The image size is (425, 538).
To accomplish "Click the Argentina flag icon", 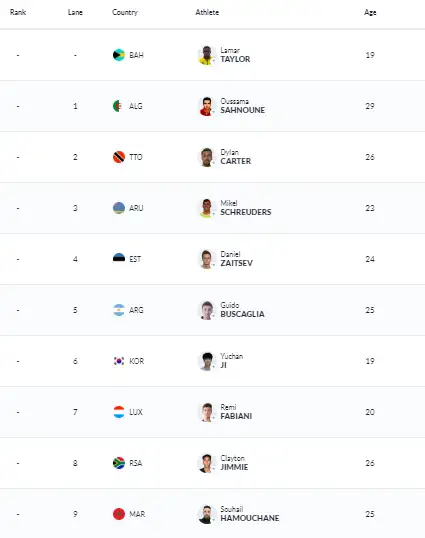I will click(119, 310).
